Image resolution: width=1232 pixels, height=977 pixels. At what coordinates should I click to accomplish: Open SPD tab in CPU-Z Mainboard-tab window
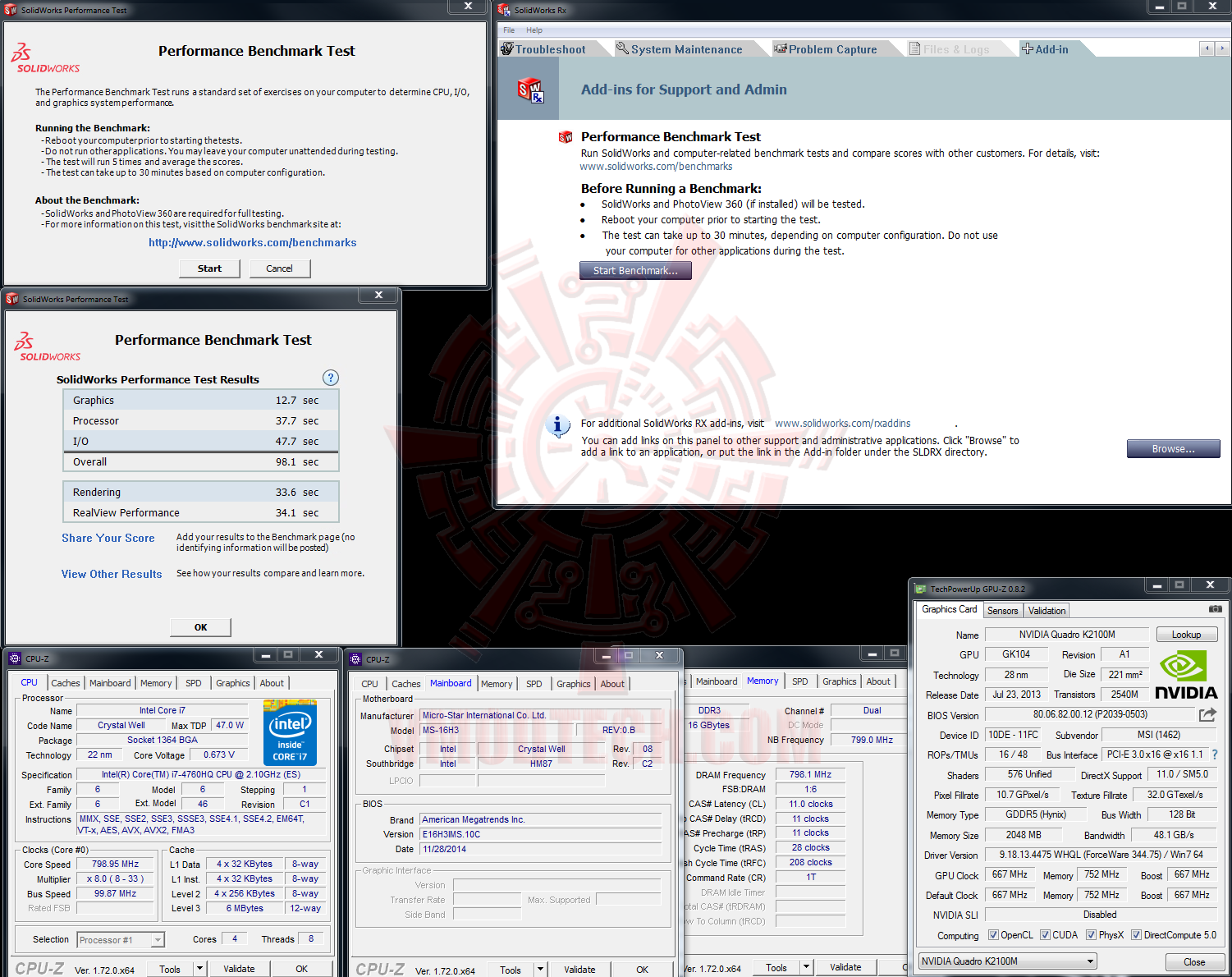(x=534, y=684)
